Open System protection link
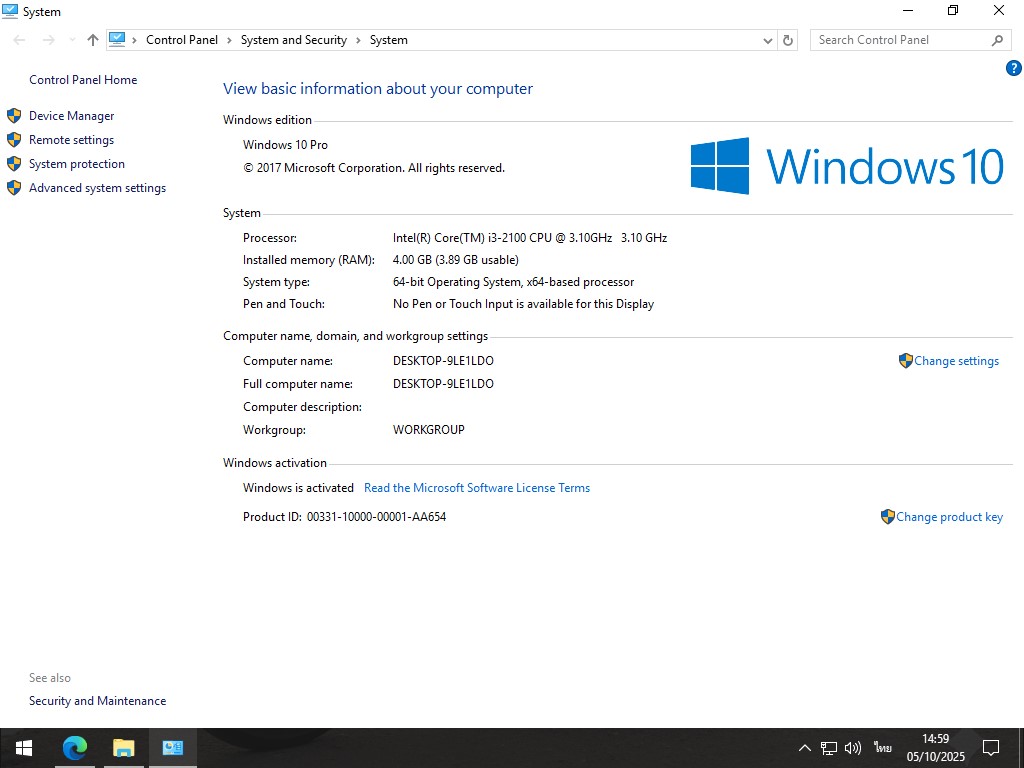The image size is (1024, 768). 76,164
